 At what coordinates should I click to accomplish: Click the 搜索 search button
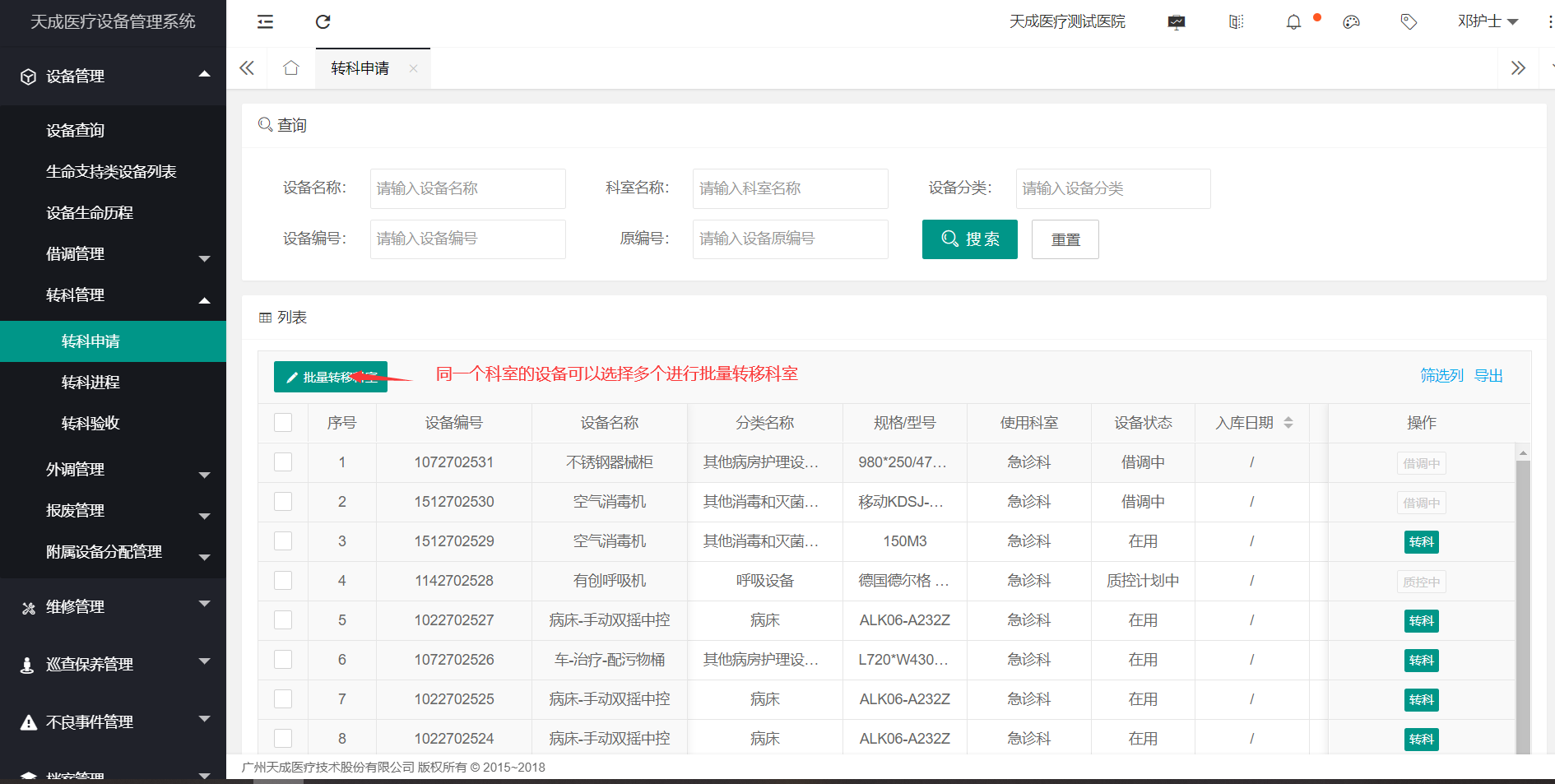click(x=969, y=239)
